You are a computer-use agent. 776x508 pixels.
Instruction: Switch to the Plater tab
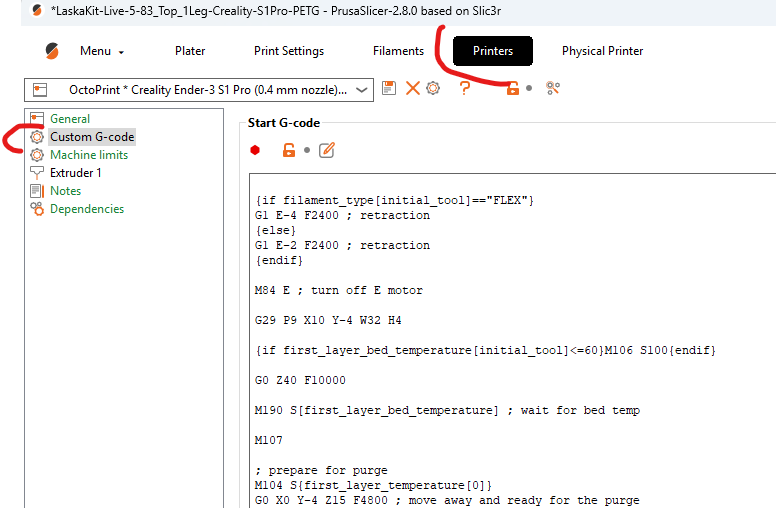point(190,51)
